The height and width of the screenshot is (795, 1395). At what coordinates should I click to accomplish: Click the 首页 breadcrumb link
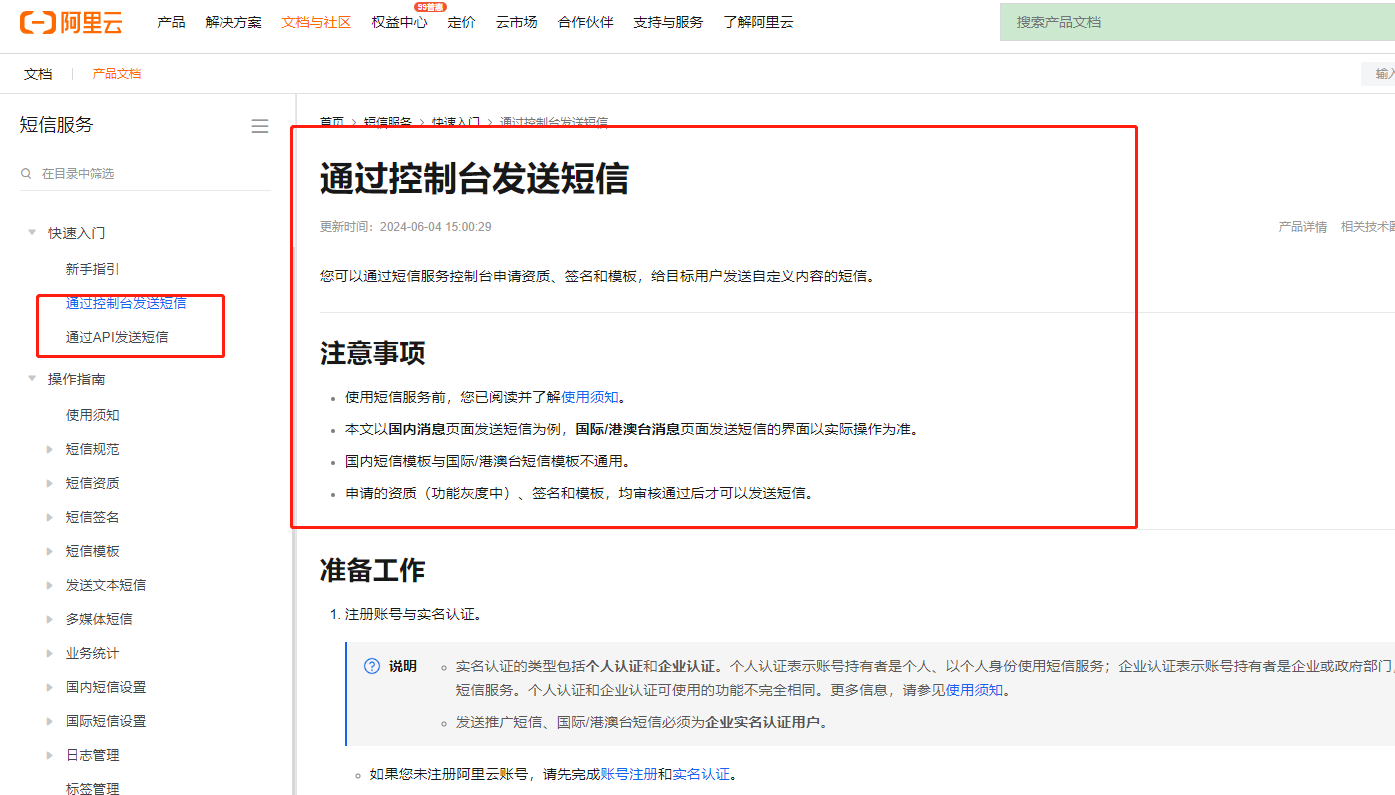pos(332,122)
